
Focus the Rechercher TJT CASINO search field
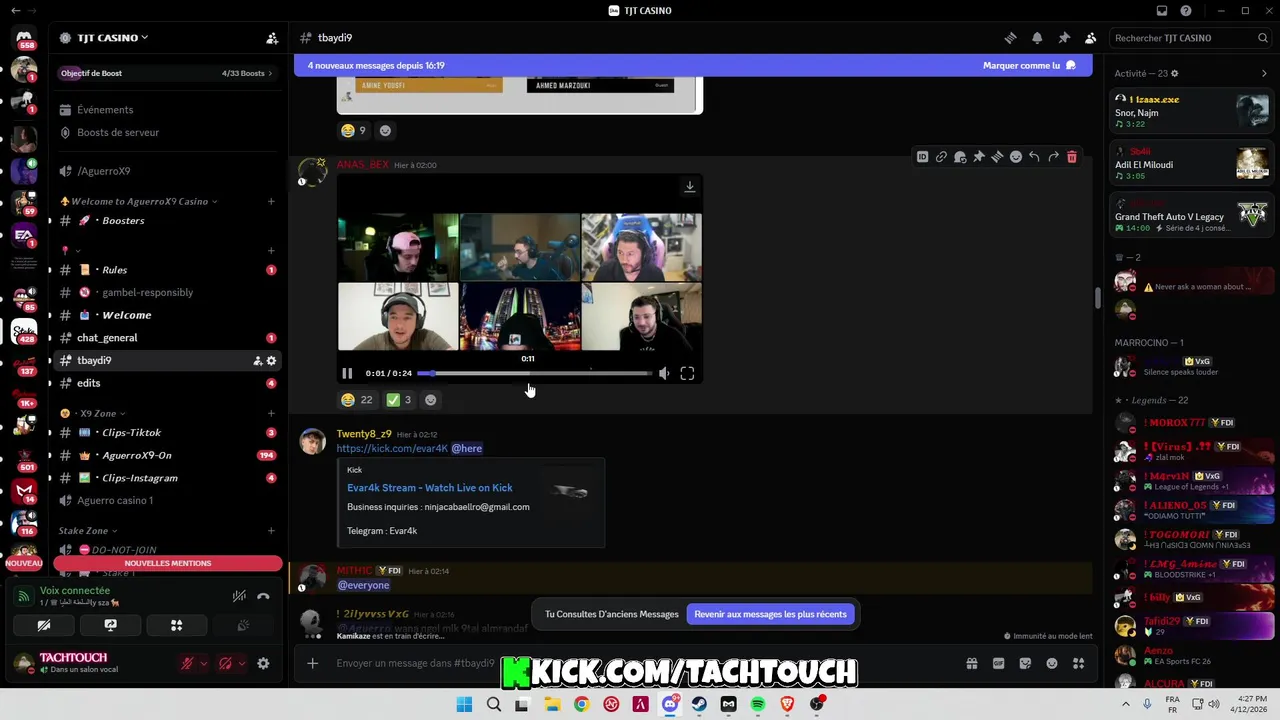(x=1190, y=38)
